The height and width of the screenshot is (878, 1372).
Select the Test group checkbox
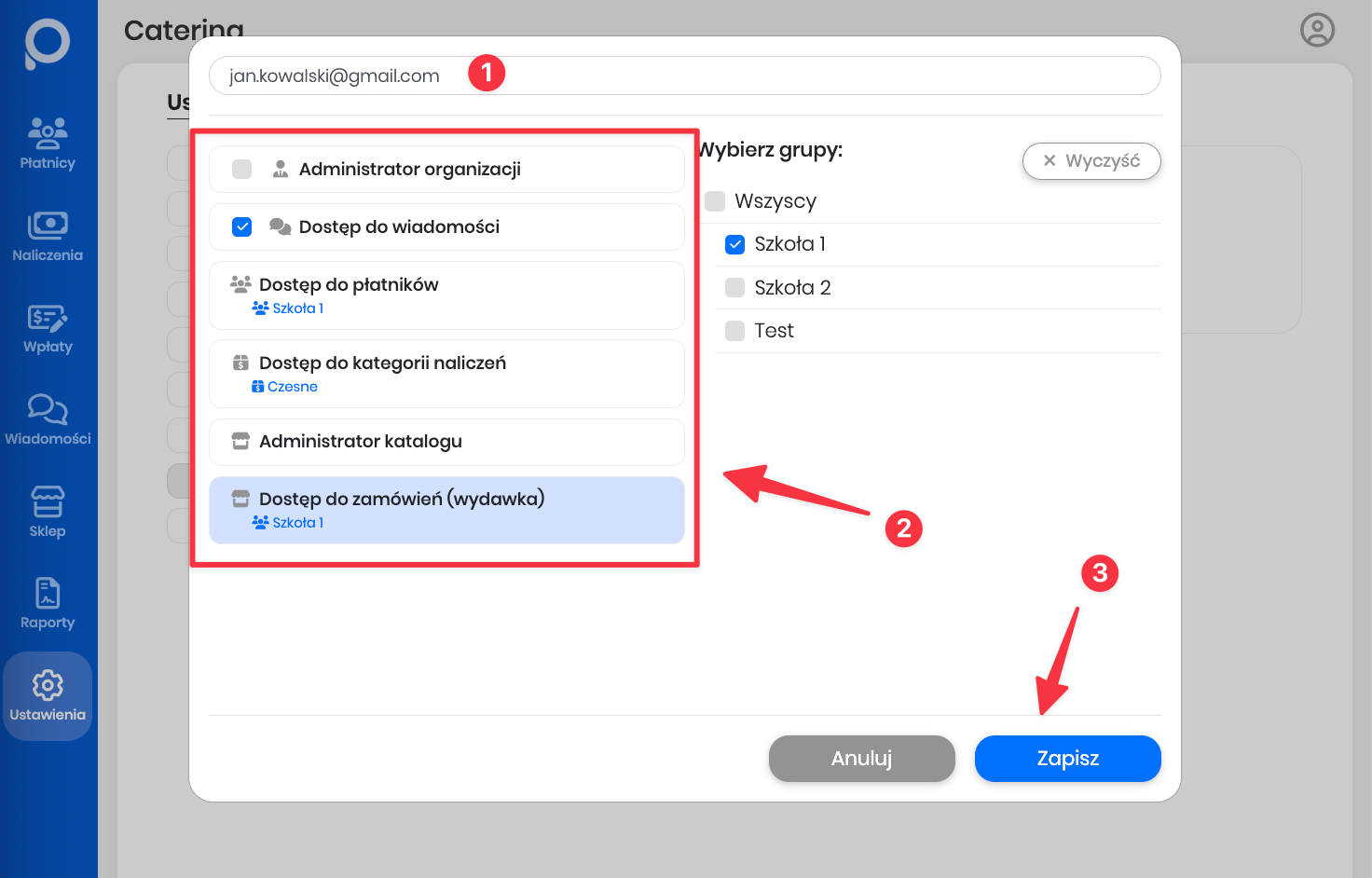tap(735, 331)
